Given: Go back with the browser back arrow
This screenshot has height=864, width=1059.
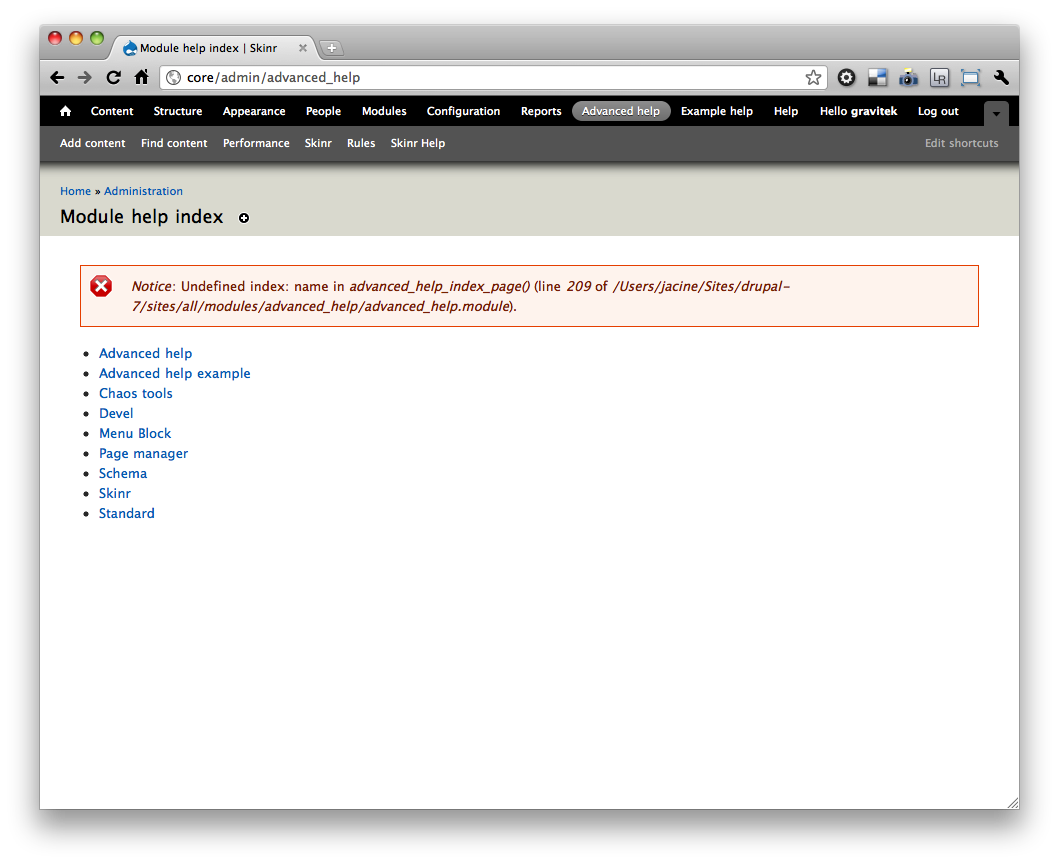Looking at the screenshot, I should 57,78.
